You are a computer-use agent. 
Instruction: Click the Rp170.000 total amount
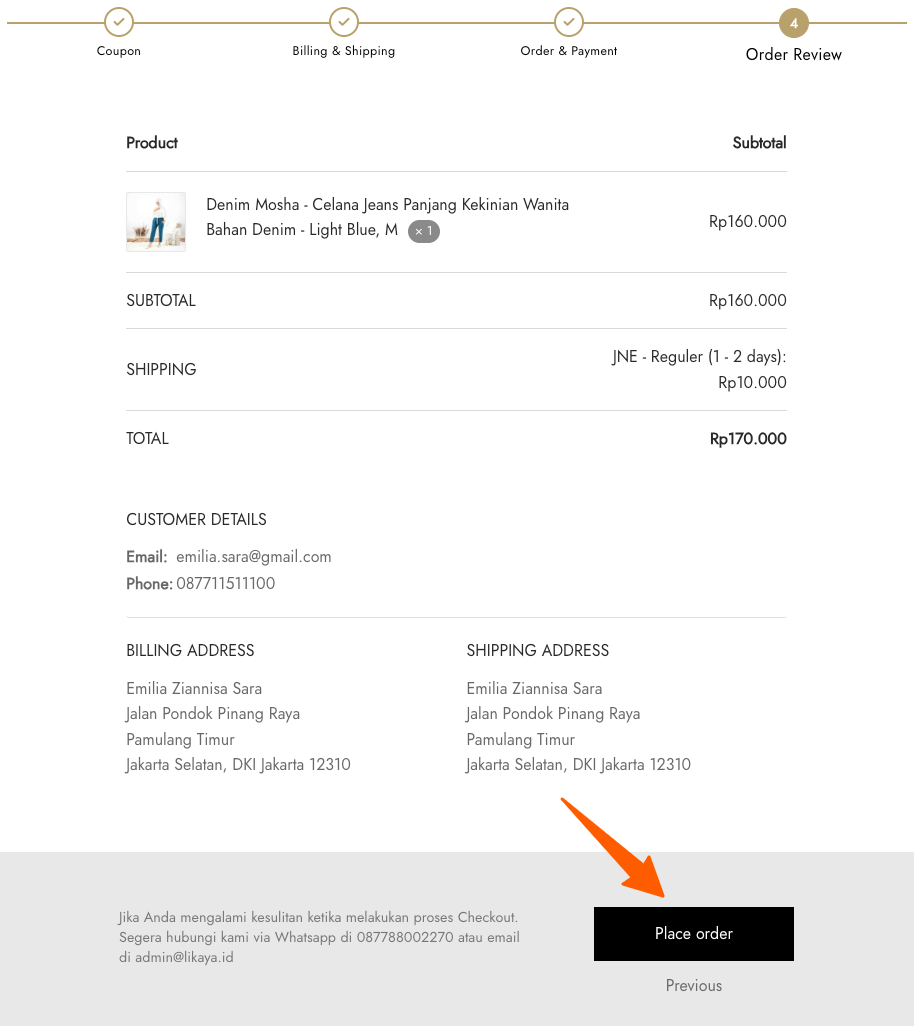(x=748, y=439)
